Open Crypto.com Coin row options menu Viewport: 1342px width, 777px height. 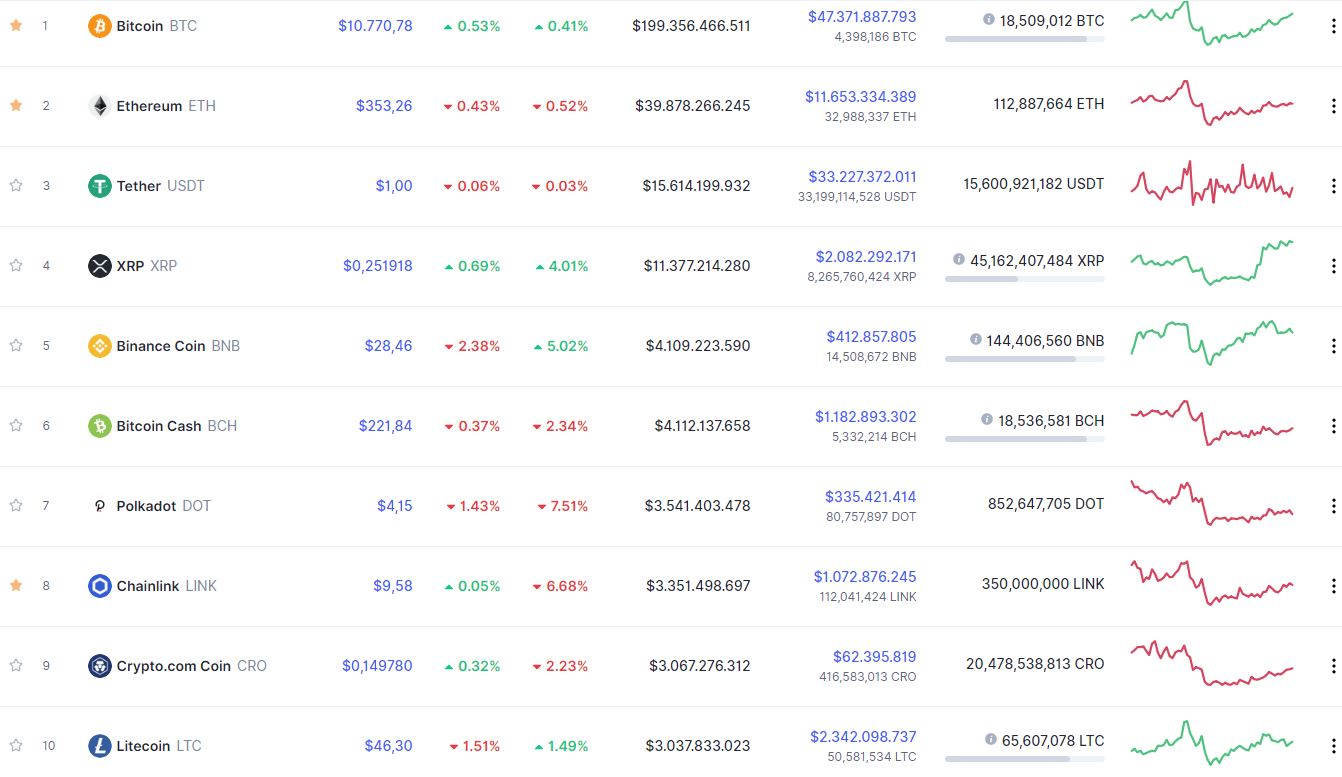click(x=1333, y=666)
